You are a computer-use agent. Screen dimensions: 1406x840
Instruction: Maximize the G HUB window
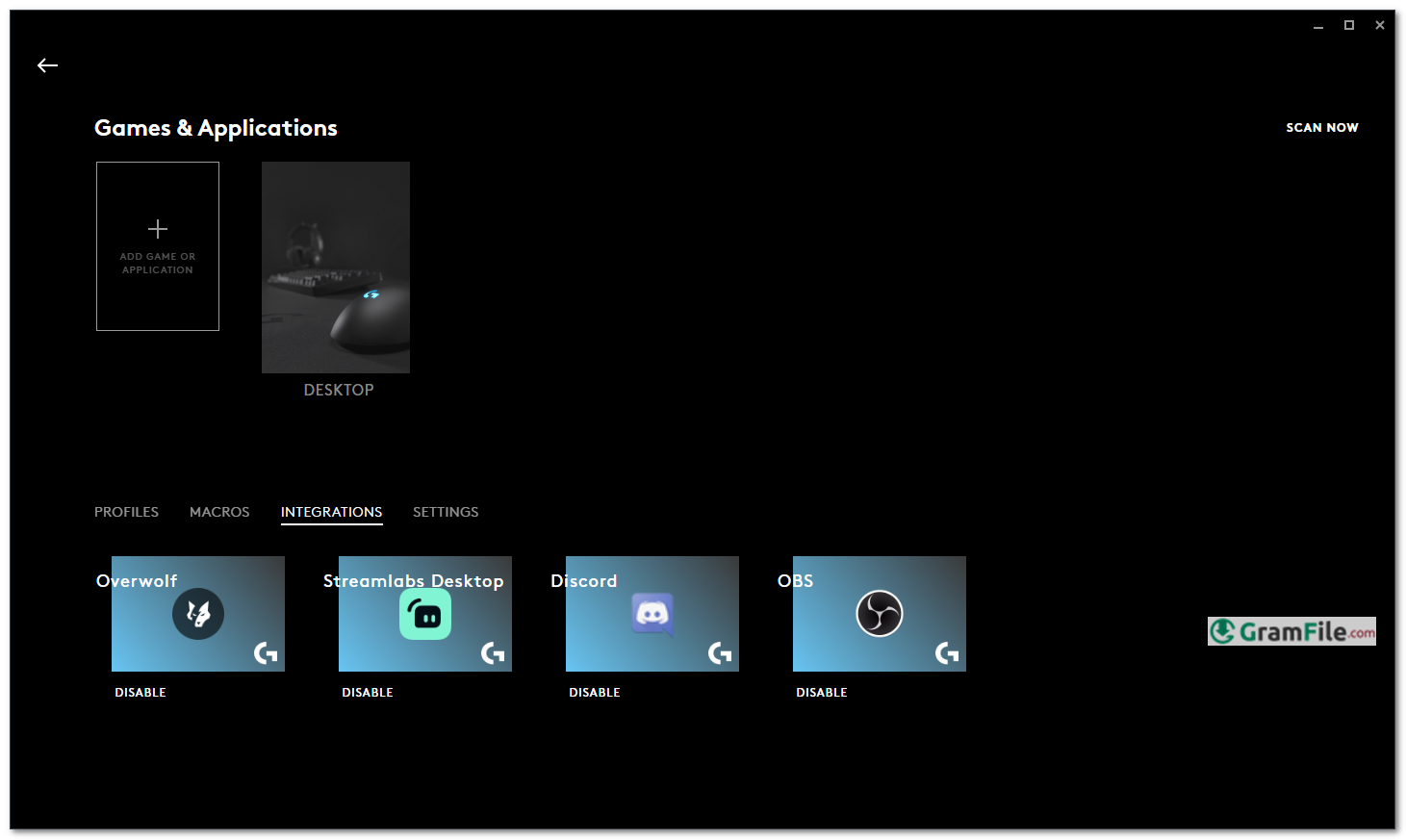point(1349,26)
